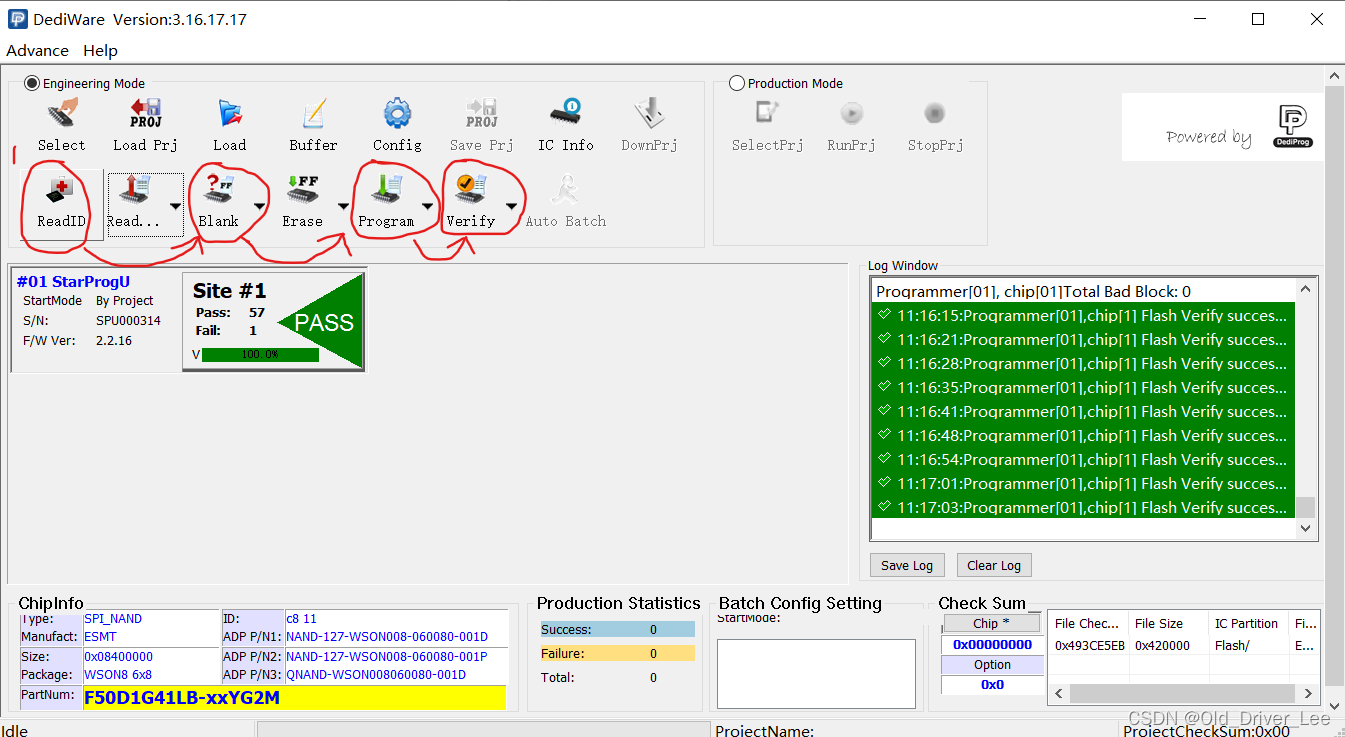The height and width of the screenshot is (737, 1345).
Task: Click the Site #1 progress bar
Action: coord(260,354)
